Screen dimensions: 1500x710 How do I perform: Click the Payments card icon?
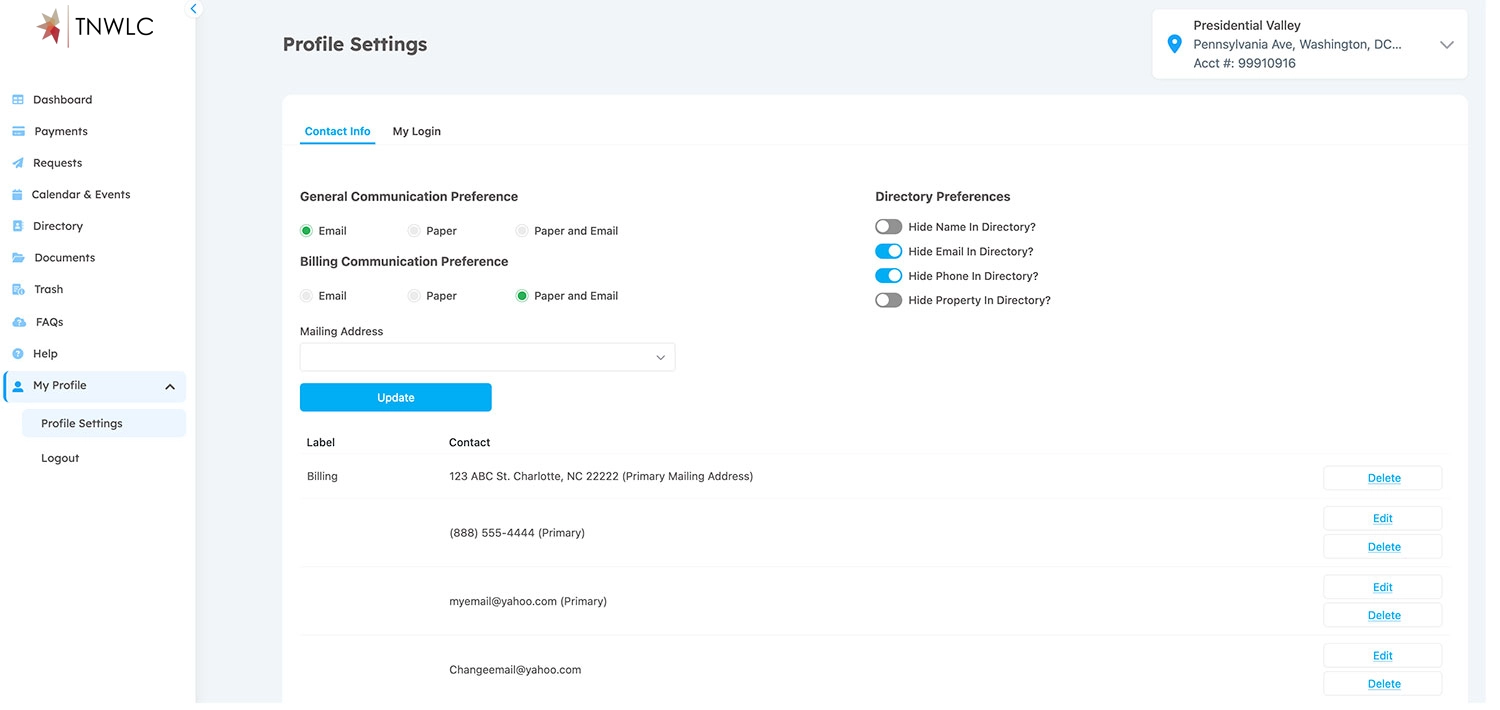[18, 132]
